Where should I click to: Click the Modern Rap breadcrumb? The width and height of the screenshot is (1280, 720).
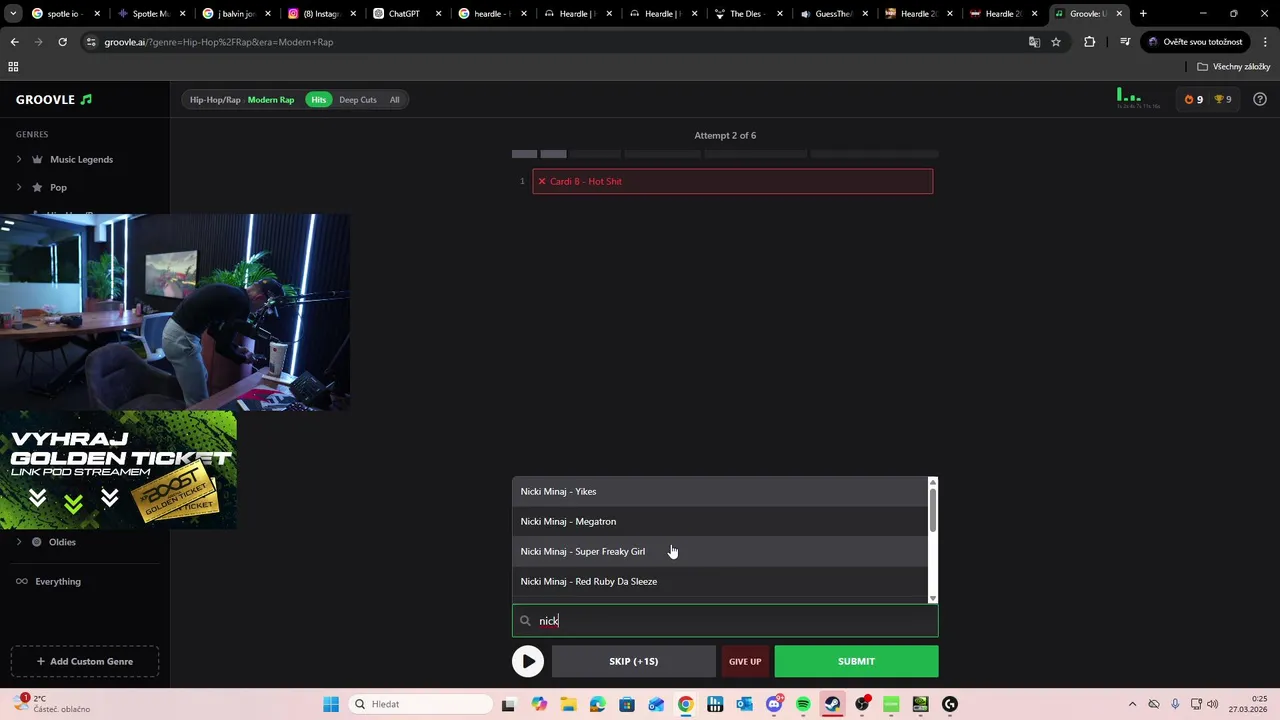click(x=271, y=100)
